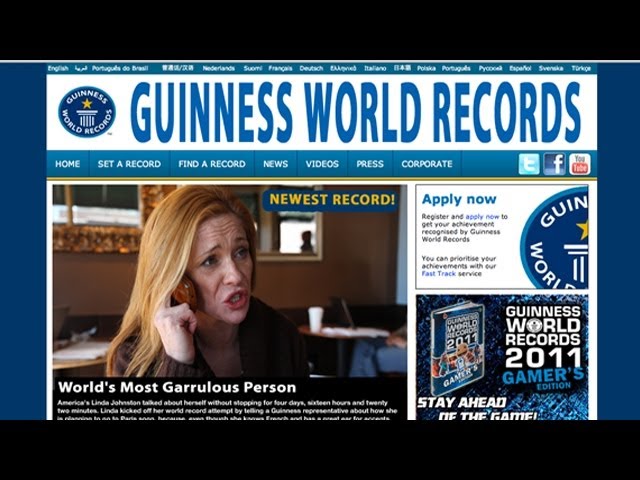Switch language to Italiano

375,68
